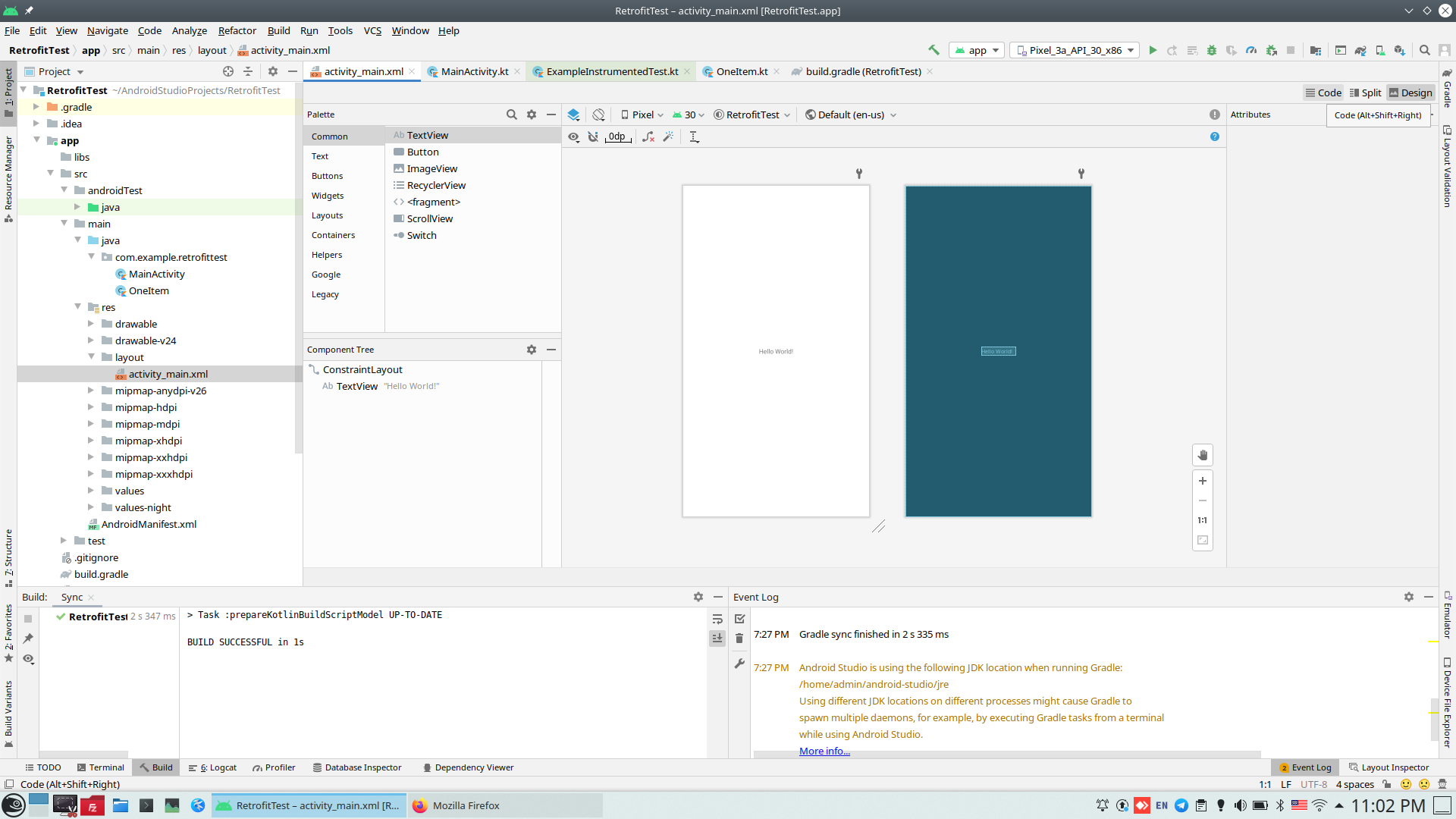
Task: Open the Refactor menu
Action: pyautogui.click(x=237, y=31)
